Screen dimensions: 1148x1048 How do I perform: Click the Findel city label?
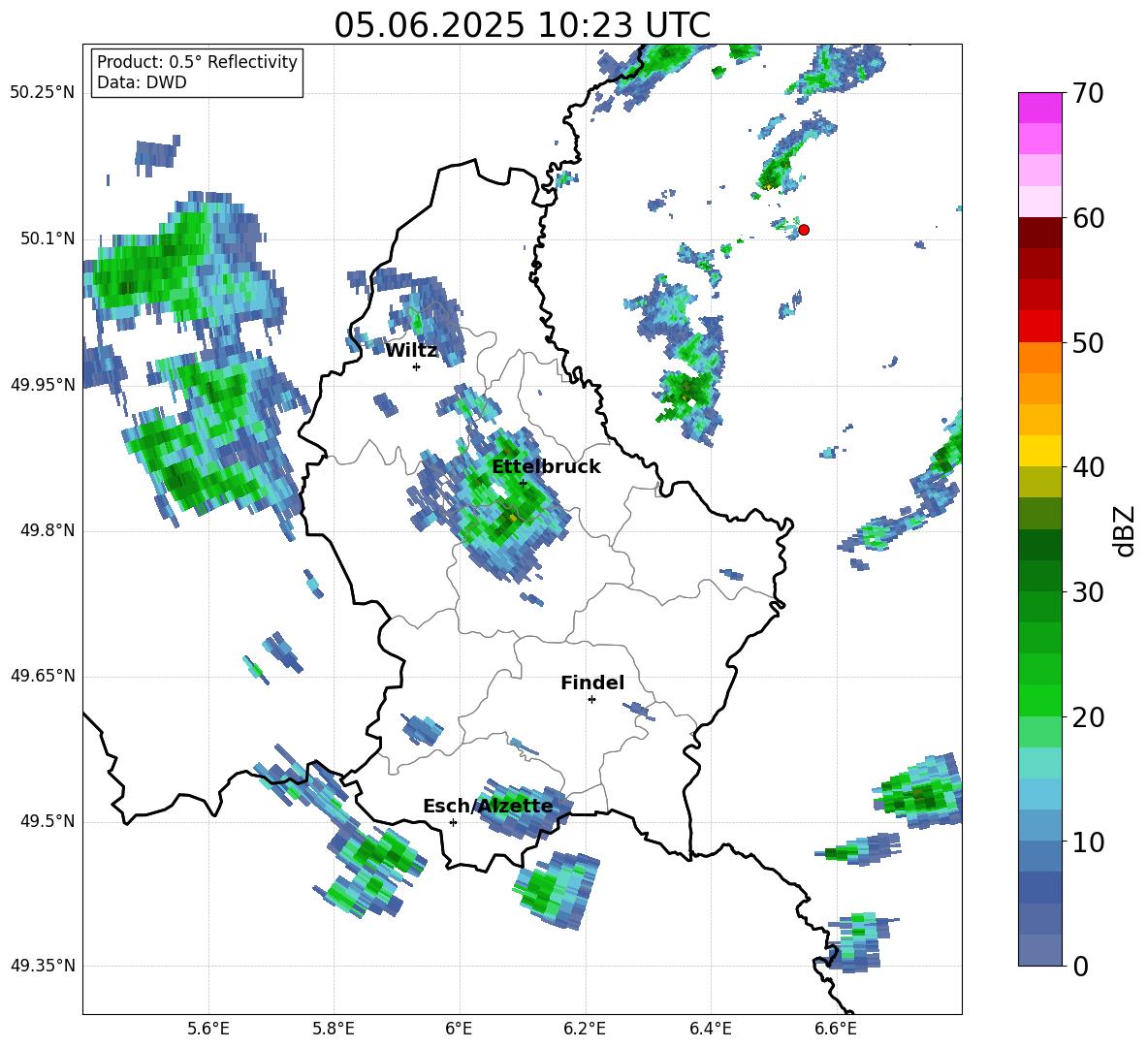(x=592, y=683)
